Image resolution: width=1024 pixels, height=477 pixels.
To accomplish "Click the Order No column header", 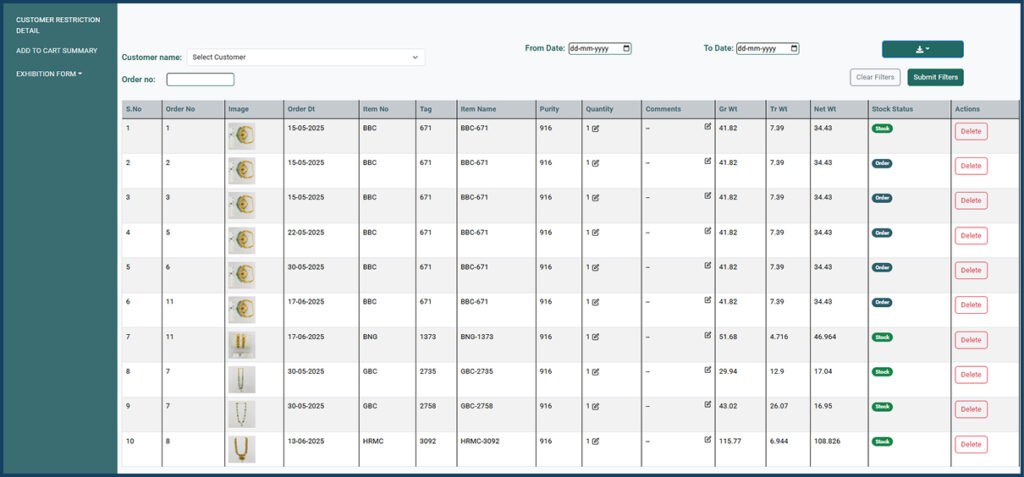I will click(x=180, y=109).
